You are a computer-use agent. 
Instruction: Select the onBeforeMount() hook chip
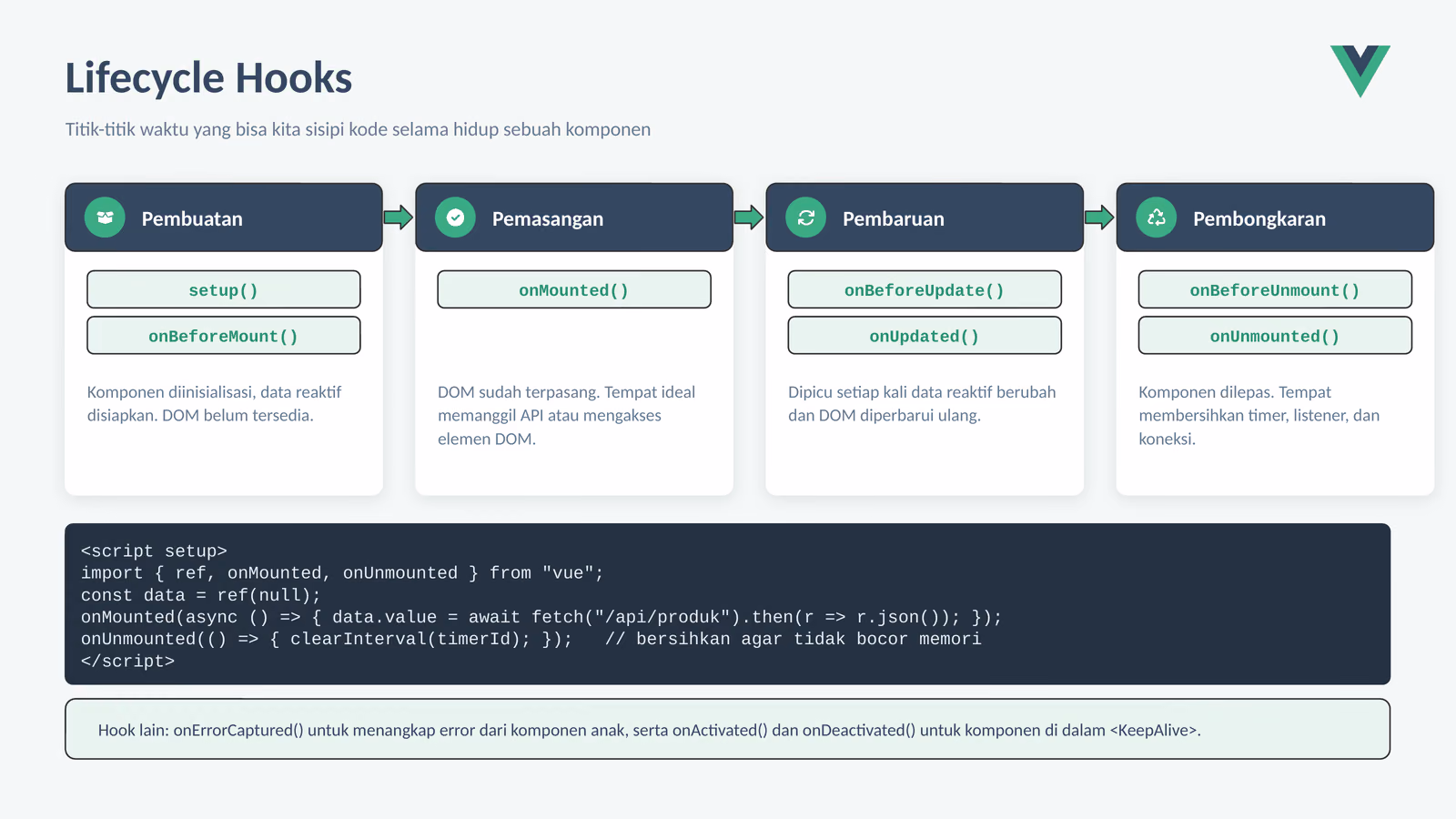pos(224,335)
